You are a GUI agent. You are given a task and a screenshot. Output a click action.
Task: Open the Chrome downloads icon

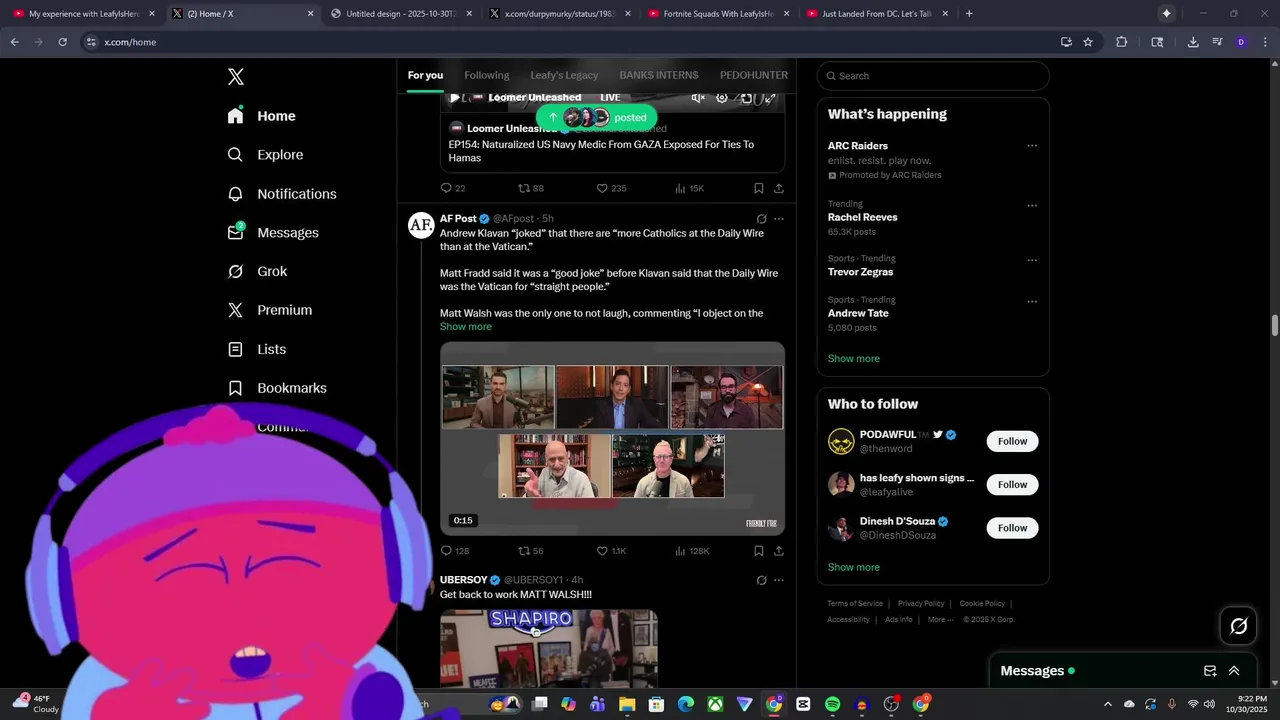click(1193, 42)
